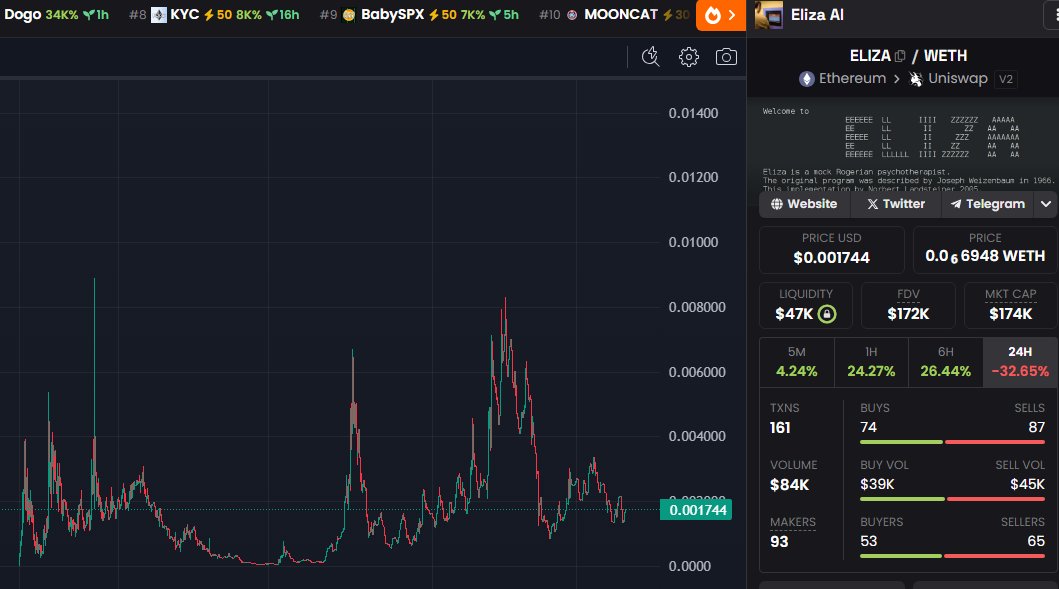Click the buys versus sells ratio bar
1059x589 pixels.
[x=952, y=442]
